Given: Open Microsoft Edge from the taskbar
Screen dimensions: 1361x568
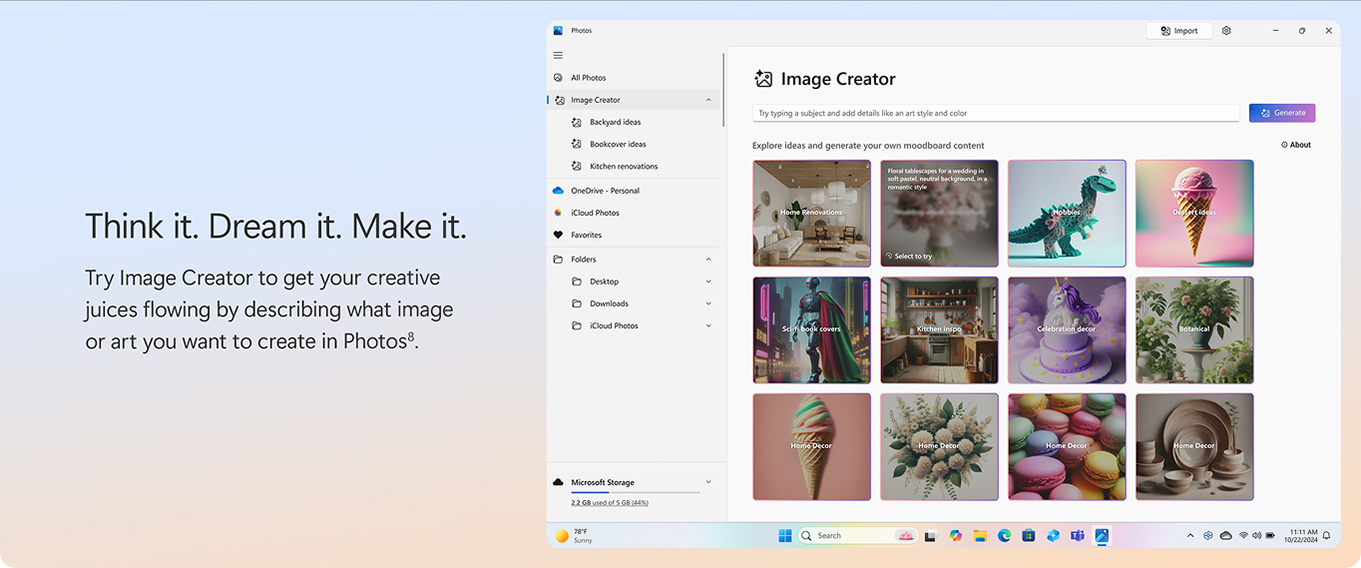Looking at the screenshot, I should click(x=1004, y=536).
